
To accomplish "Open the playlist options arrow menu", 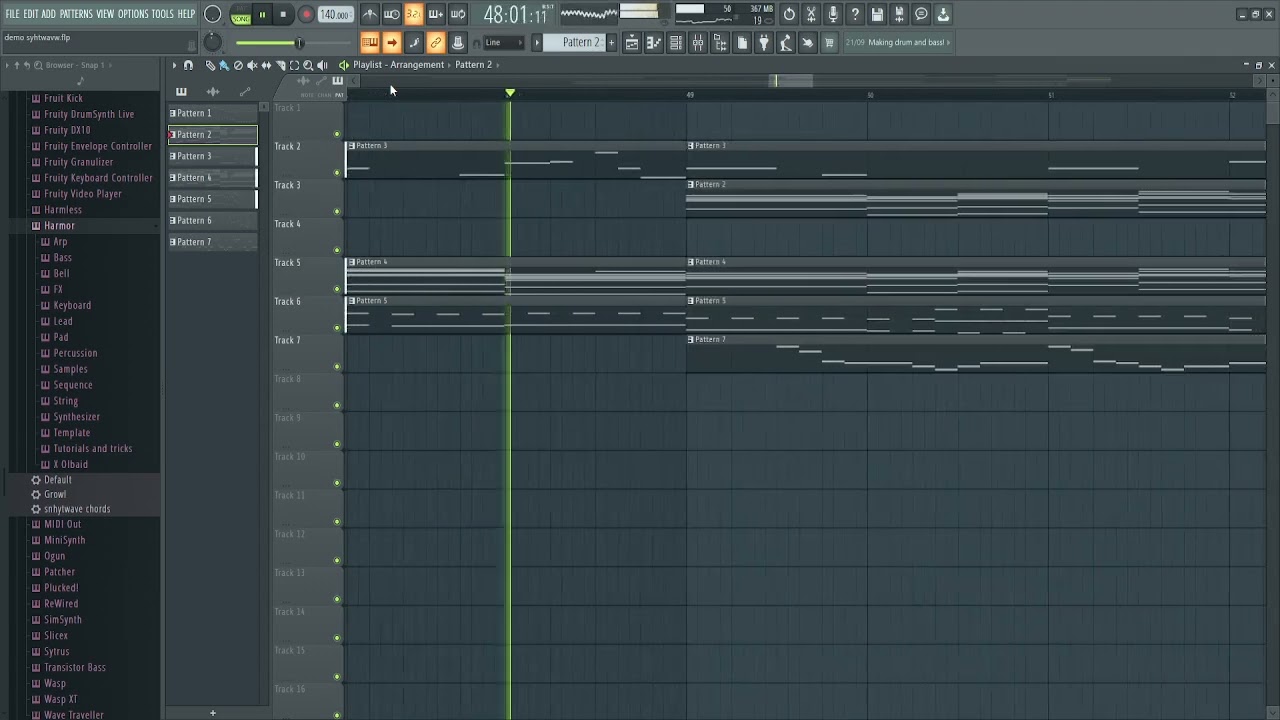I will click(174, 65).
